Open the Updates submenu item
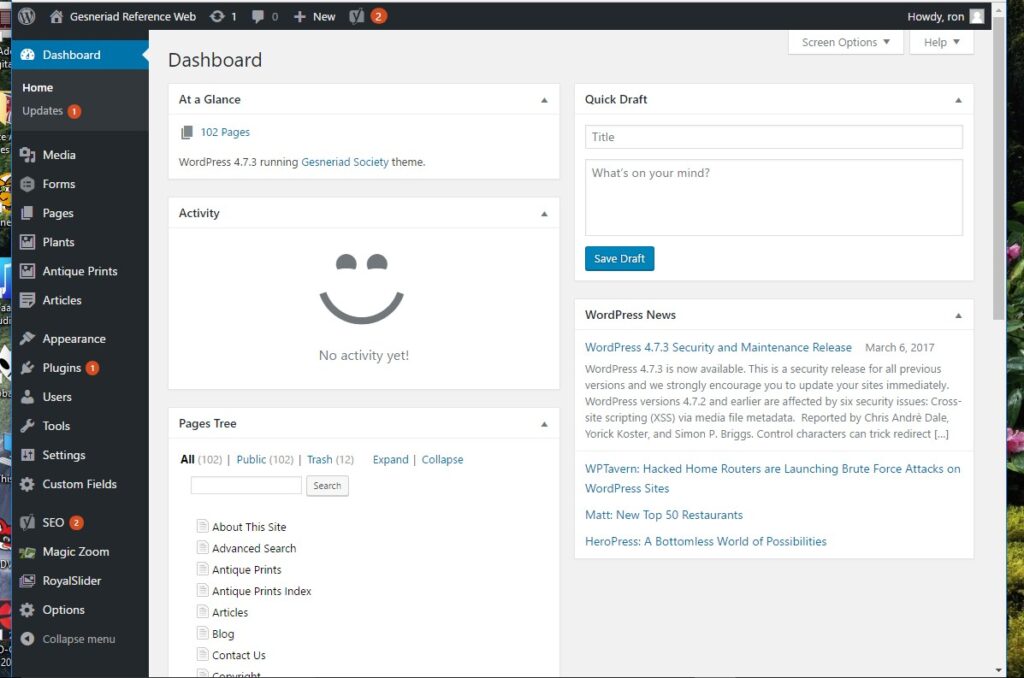 pyautogui.click(x=43, y=111)
